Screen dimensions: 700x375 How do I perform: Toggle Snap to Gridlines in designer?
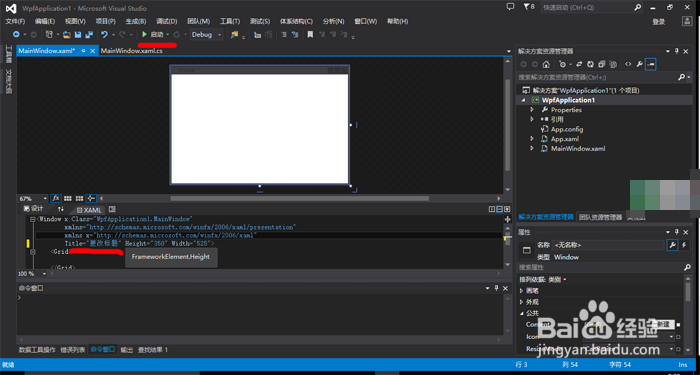click(x=79, y=198)
